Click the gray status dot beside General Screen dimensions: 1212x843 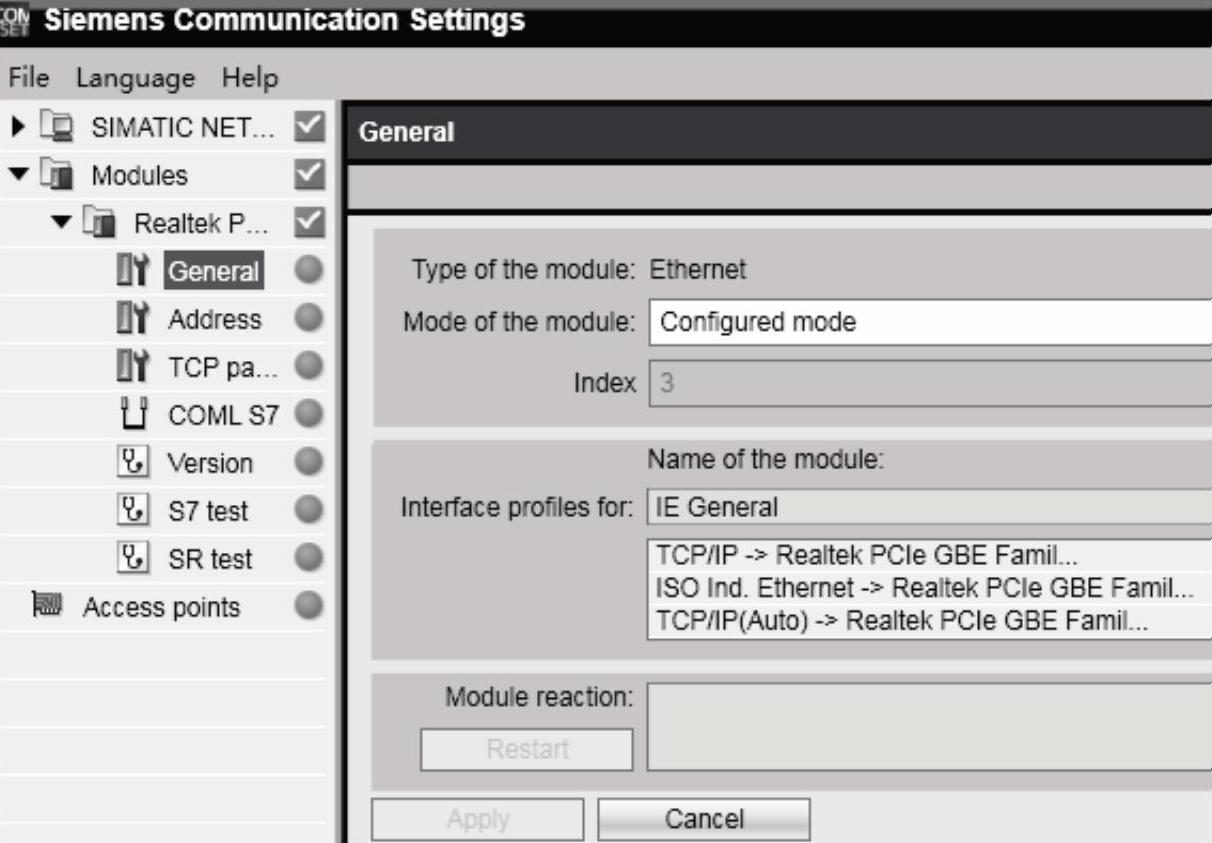point(310,271)
